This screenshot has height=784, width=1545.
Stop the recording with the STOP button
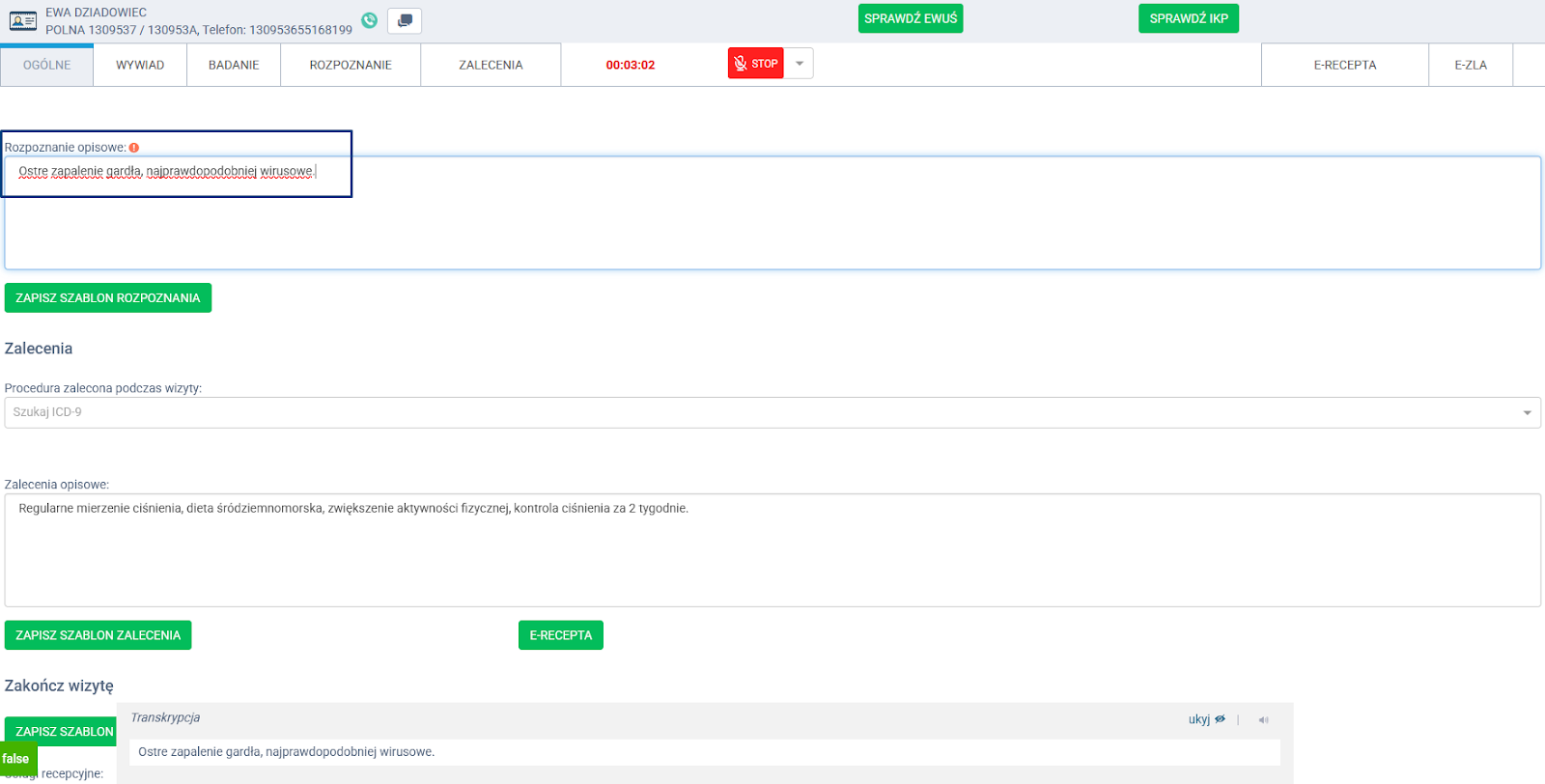755,64
